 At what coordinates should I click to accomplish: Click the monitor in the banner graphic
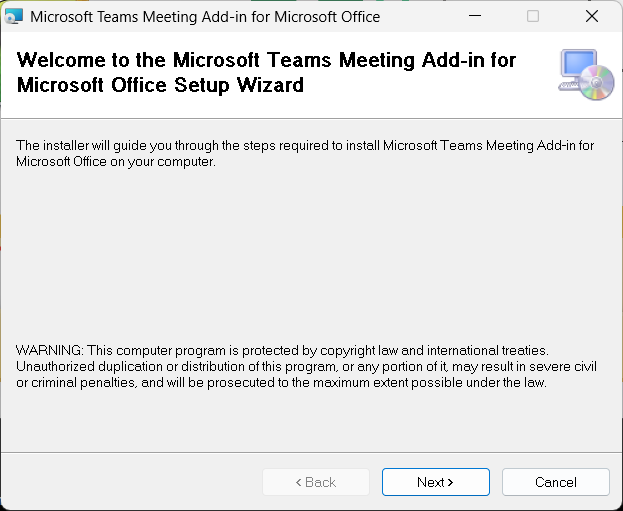578,66
